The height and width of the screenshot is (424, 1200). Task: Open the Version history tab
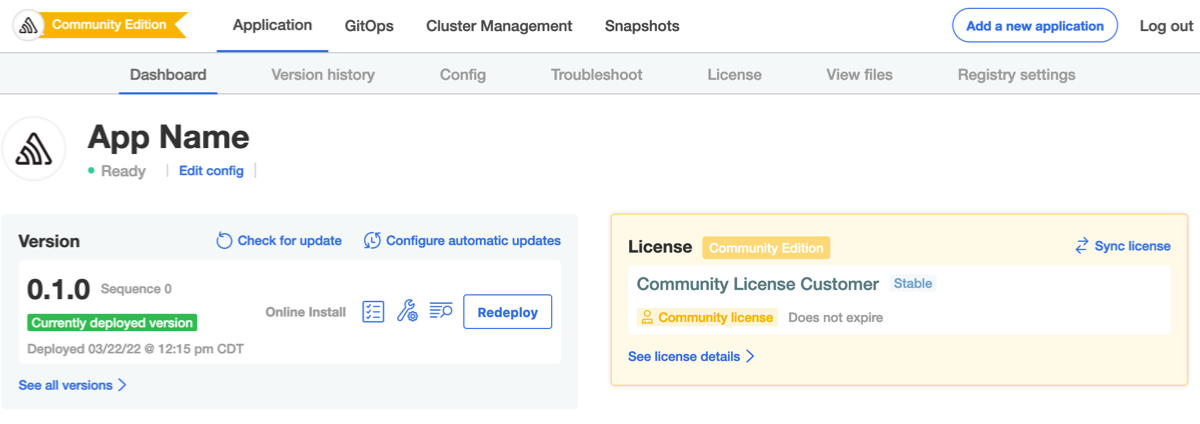[x=323, y=75]
